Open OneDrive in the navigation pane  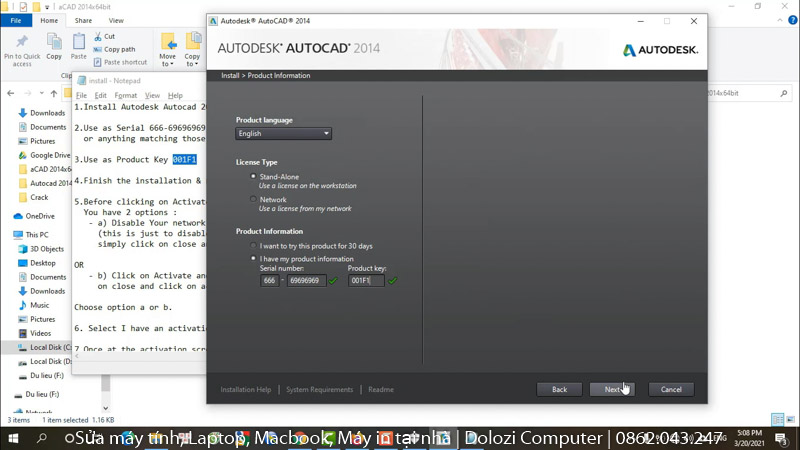tap(40, 216)
